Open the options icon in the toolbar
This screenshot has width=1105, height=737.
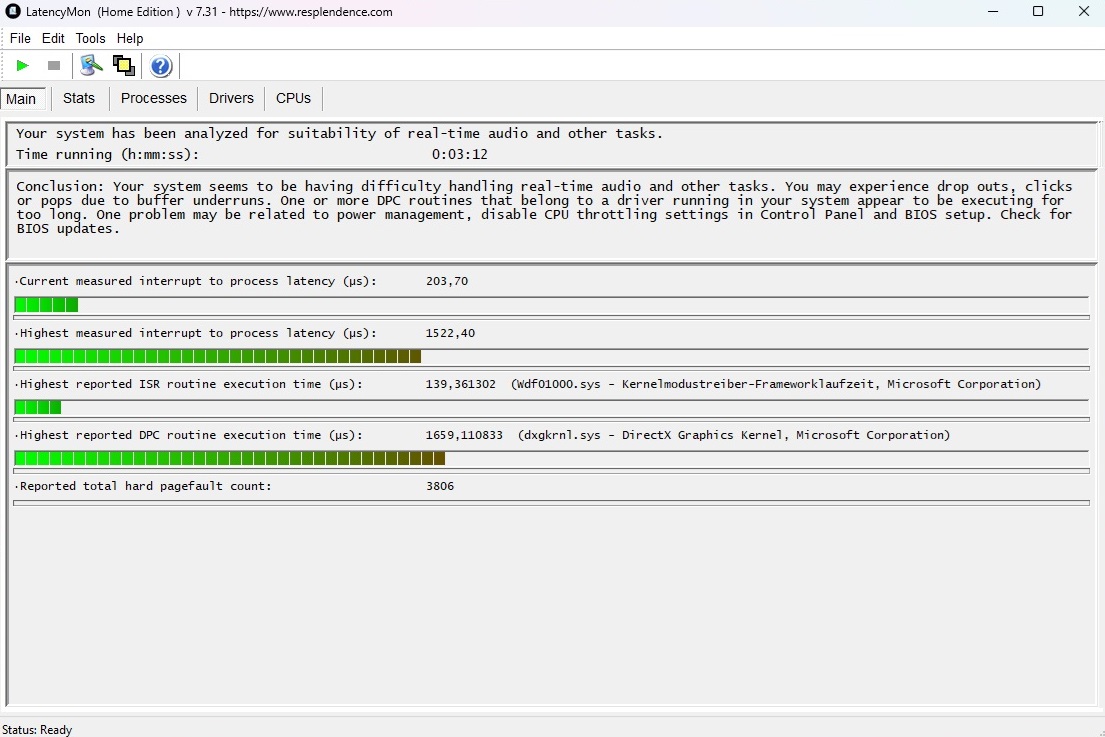coord(91,66)
